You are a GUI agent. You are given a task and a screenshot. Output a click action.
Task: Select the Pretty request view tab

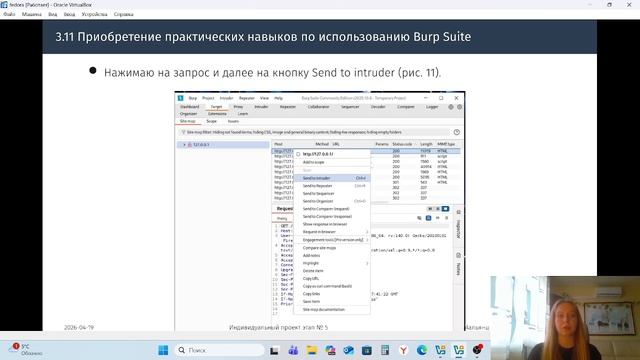[282, 219]
